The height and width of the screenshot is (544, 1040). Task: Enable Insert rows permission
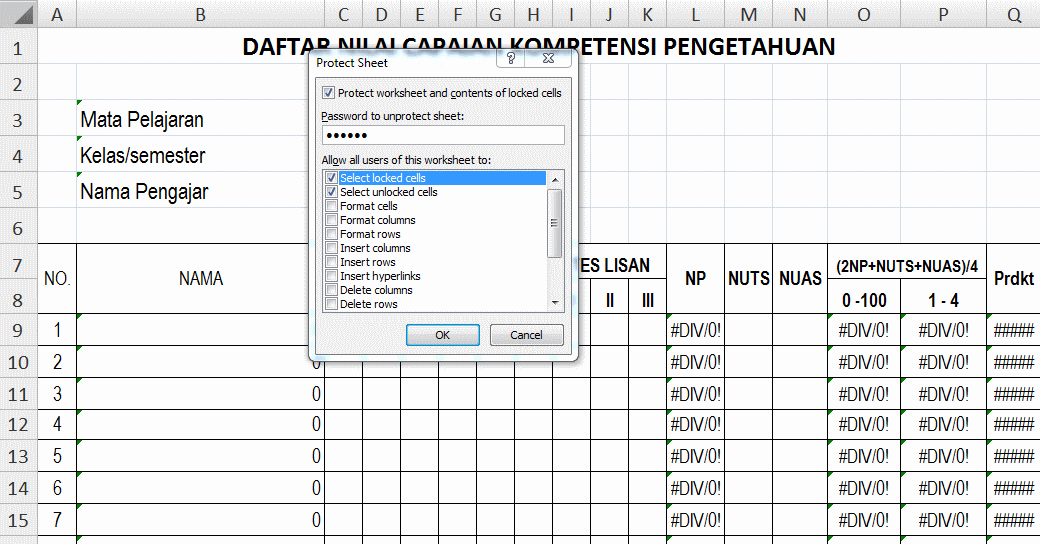[332, 261]
